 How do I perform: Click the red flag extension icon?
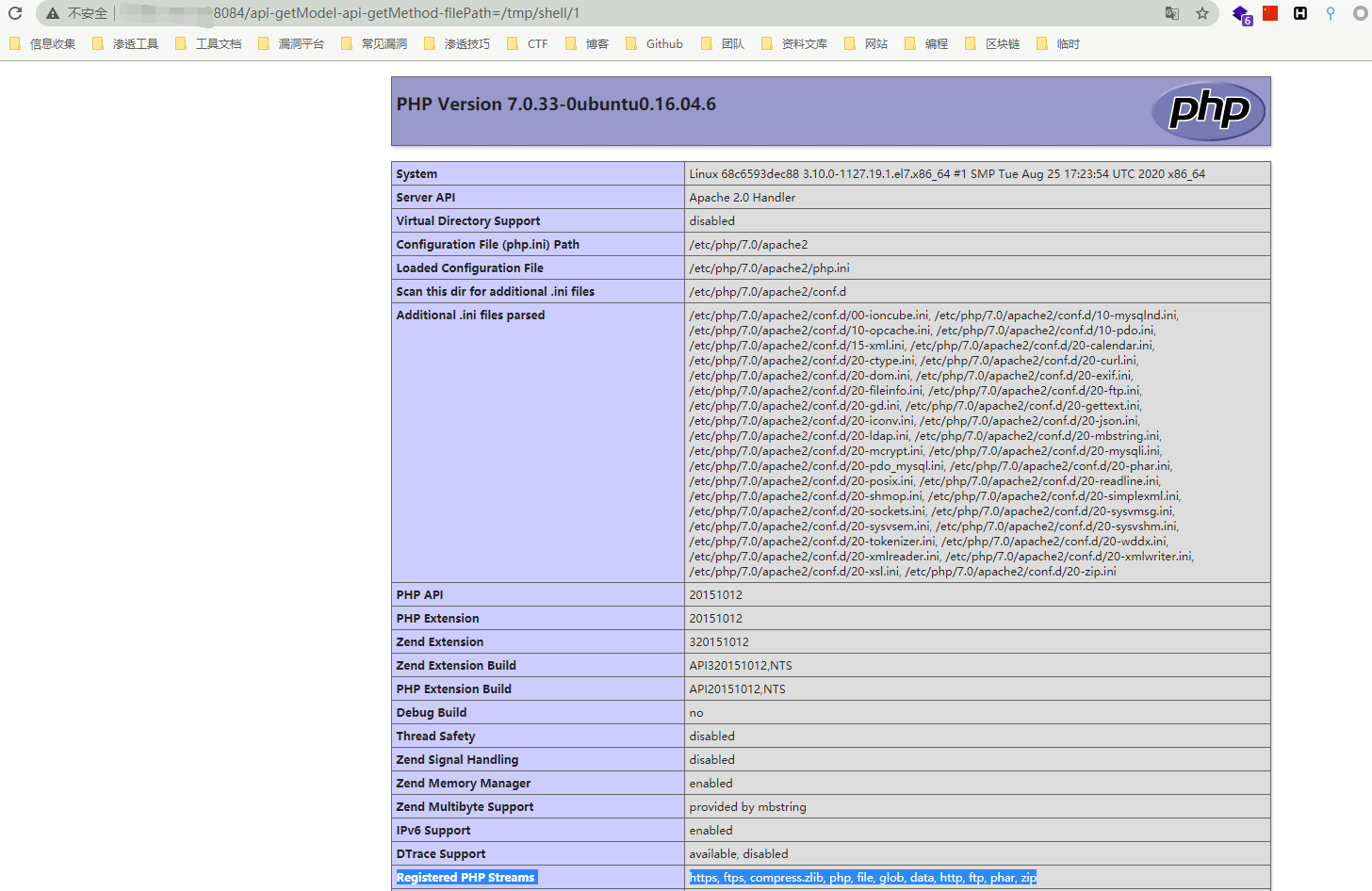click(1270, 13)
